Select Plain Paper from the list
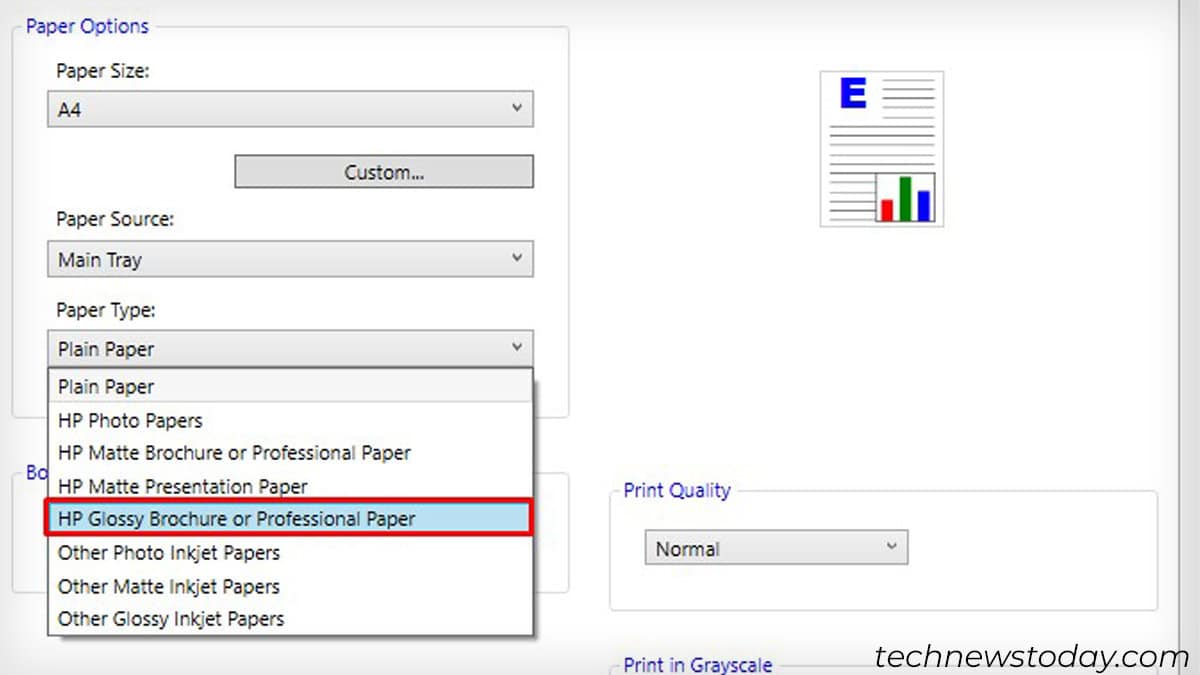 click(x=105, y=386)
